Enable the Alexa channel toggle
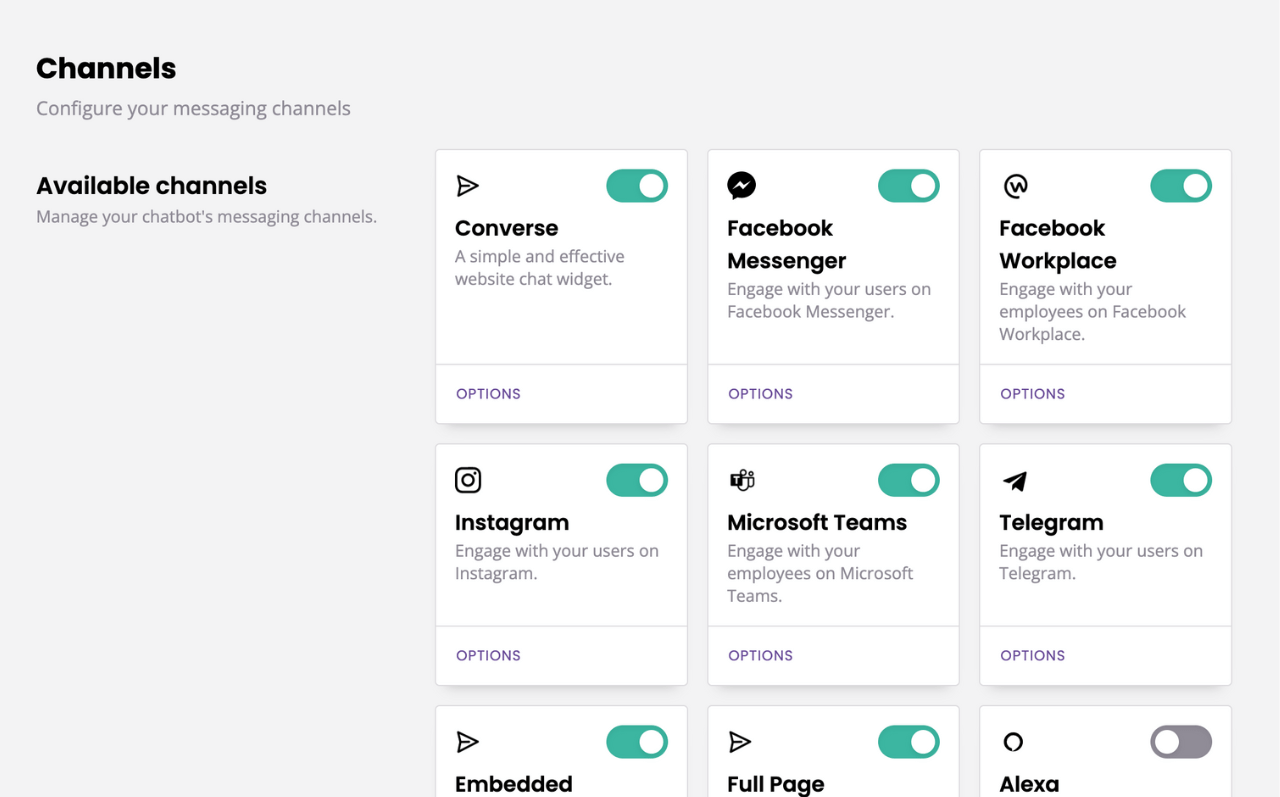This screenshot has width=1280, height=797. (x=1181, y=742)
